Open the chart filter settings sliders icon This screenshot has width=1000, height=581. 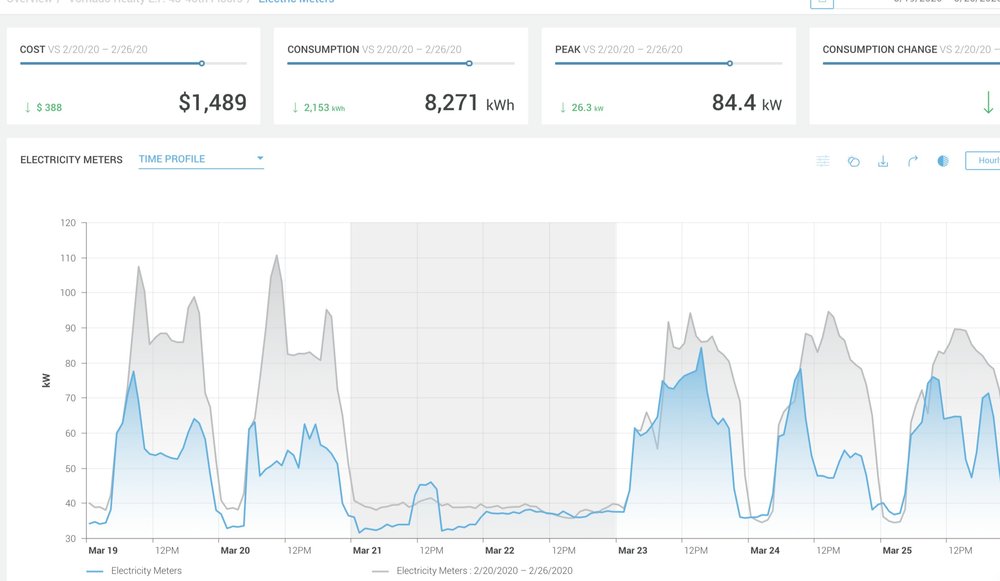coord(823,161)
